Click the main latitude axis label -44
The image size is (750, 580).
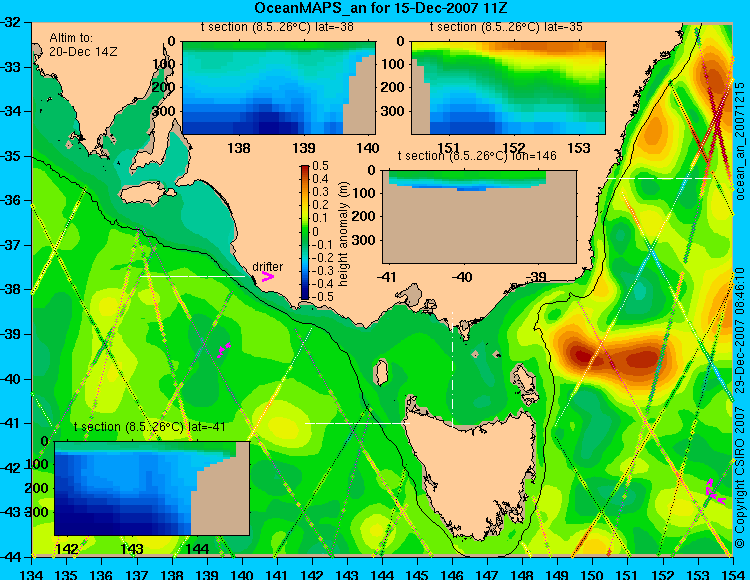12,557
